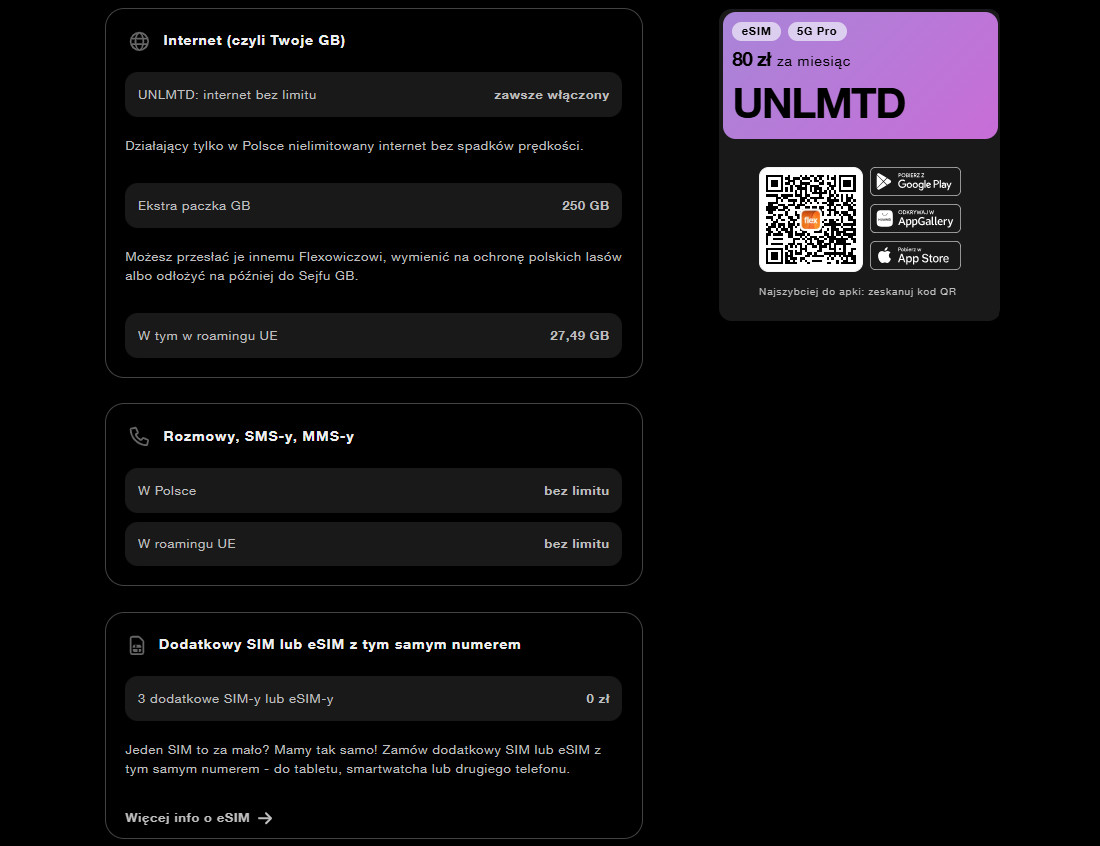Select the 3 dodatkowe SIM-y lub eSIM-y row

tap(373, 699)
